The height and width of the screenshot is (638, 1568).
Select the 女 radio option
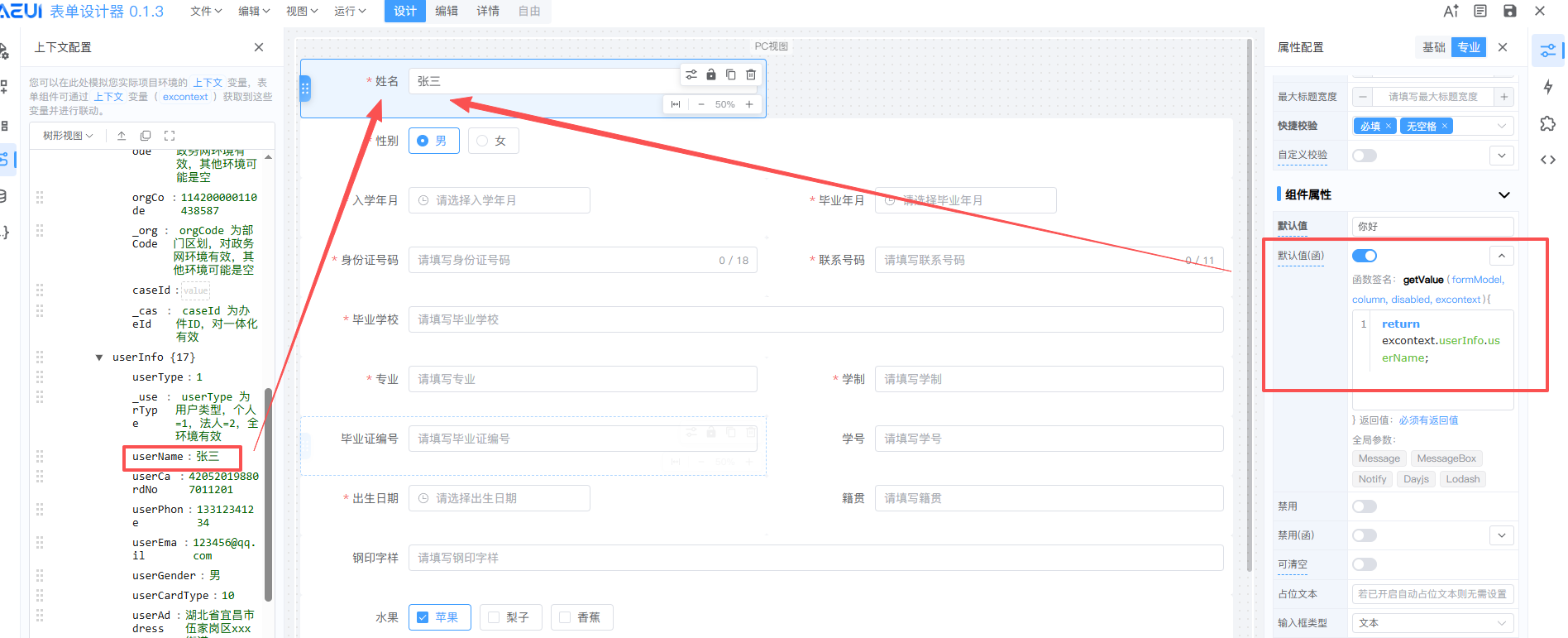493,142
